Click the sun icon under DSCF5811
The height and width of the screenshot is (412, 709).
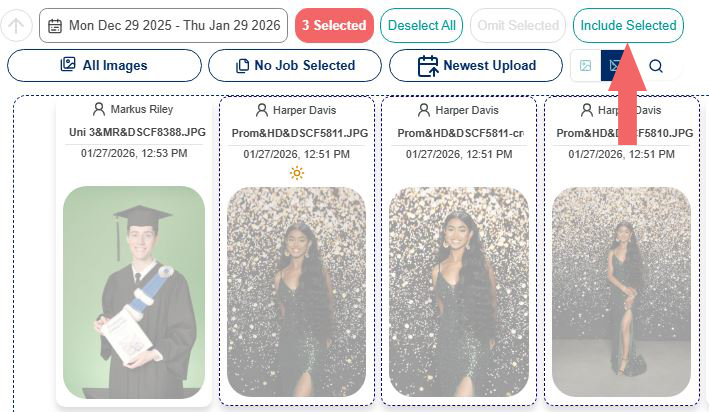[x=297, y=173]
